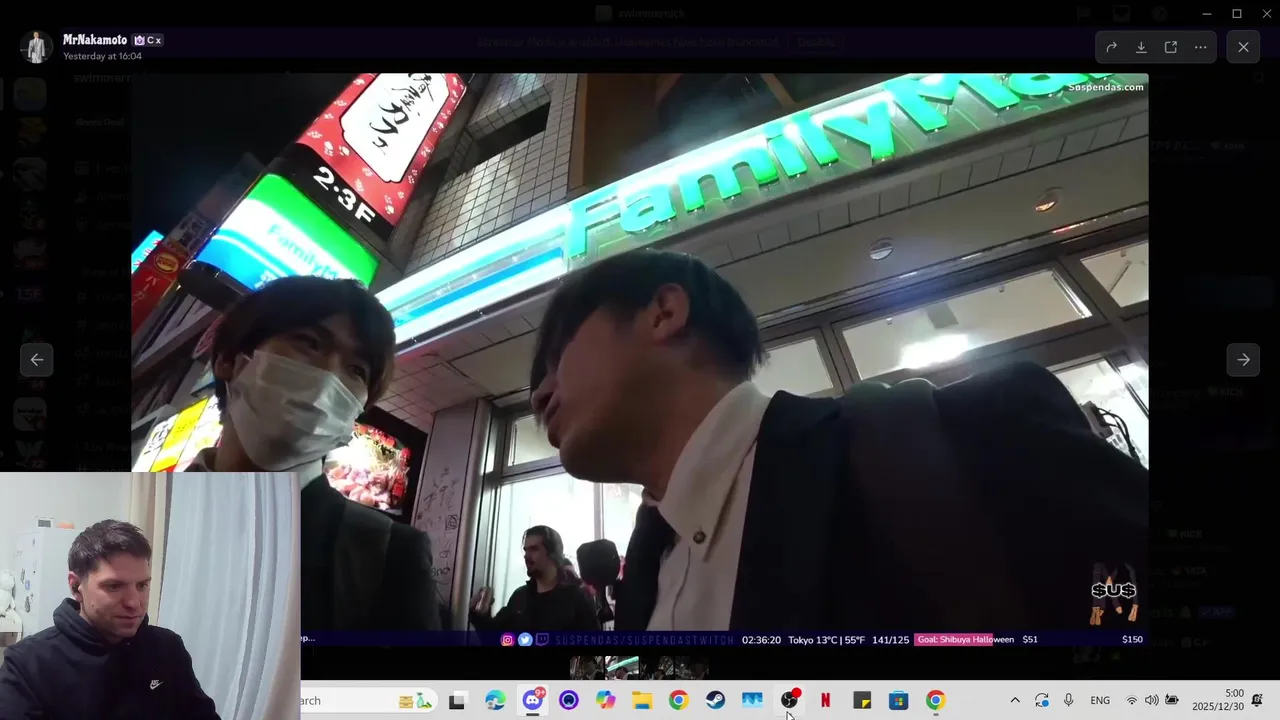Click the Windows taskbar search box

370,701
